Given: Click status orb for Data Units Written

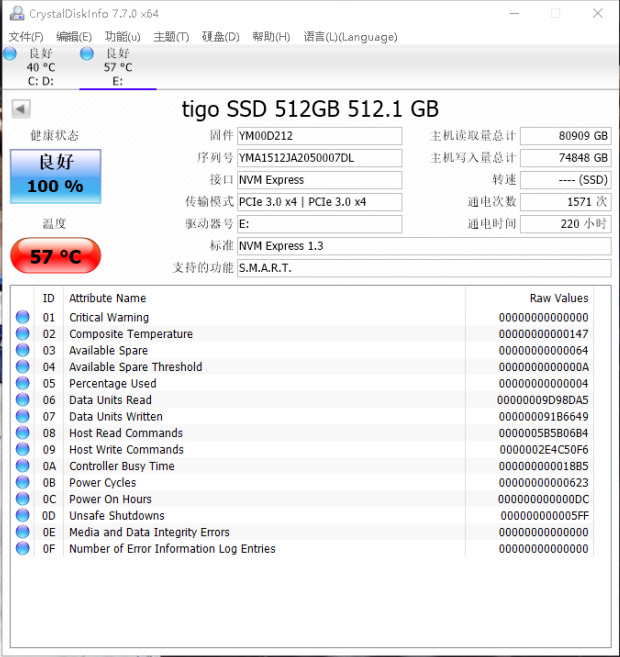Looking at the screenshot, I should pyautogui.click(x=23, y=416).
